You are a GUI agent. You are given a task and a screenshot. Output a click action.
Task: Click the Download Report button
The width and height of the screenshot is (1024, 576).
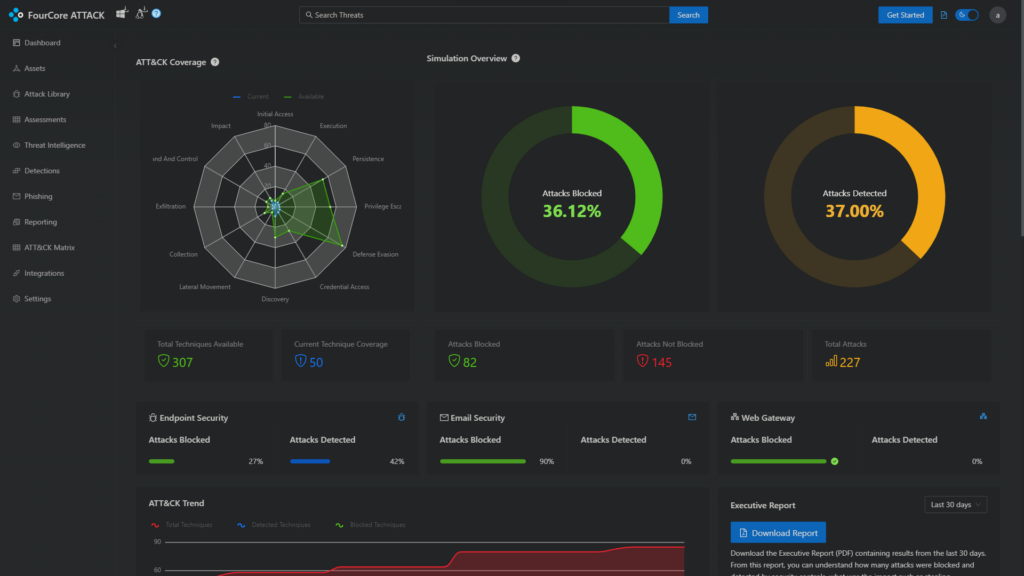(x=778, y=532)
